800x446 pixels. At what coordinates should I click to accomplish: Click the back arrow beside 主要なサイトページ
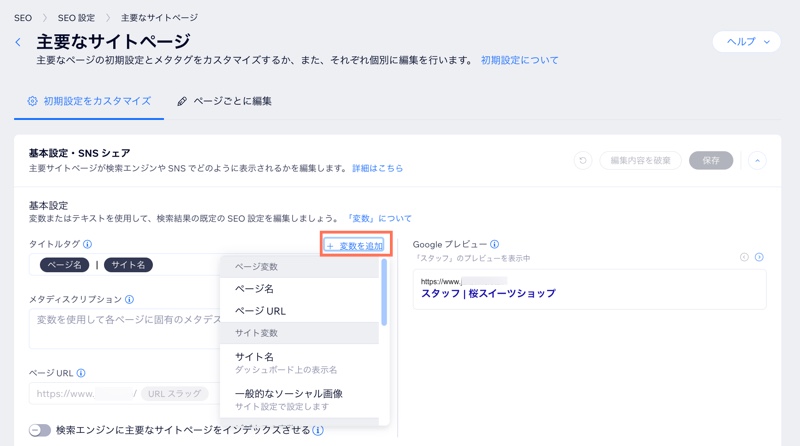click(18, 42)
